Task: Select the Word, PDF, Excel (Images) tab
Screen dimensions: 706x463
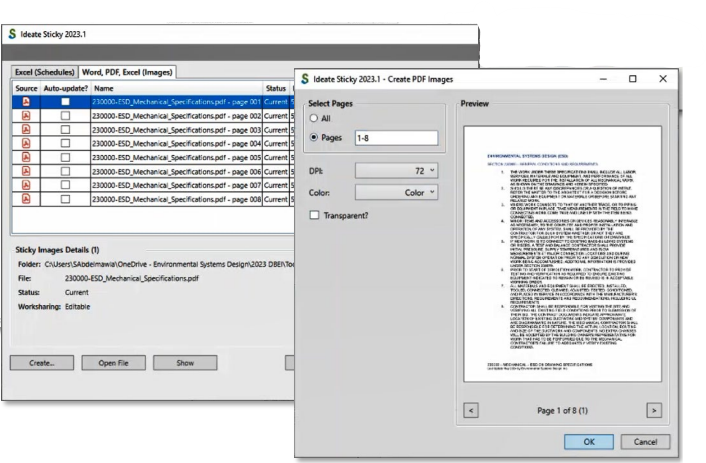Action: click(x=126, y=72)
